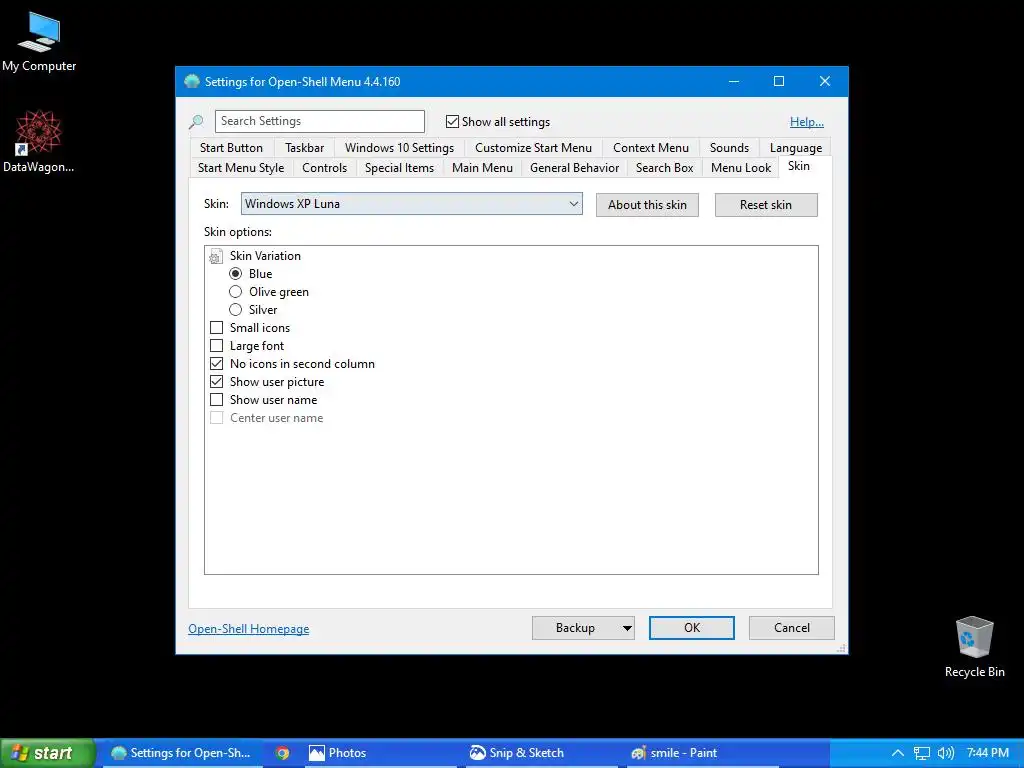The height and width of the screenshot is (768, 1024).
Task: Enable the Large font checkbox
Action: click(216, 345)
